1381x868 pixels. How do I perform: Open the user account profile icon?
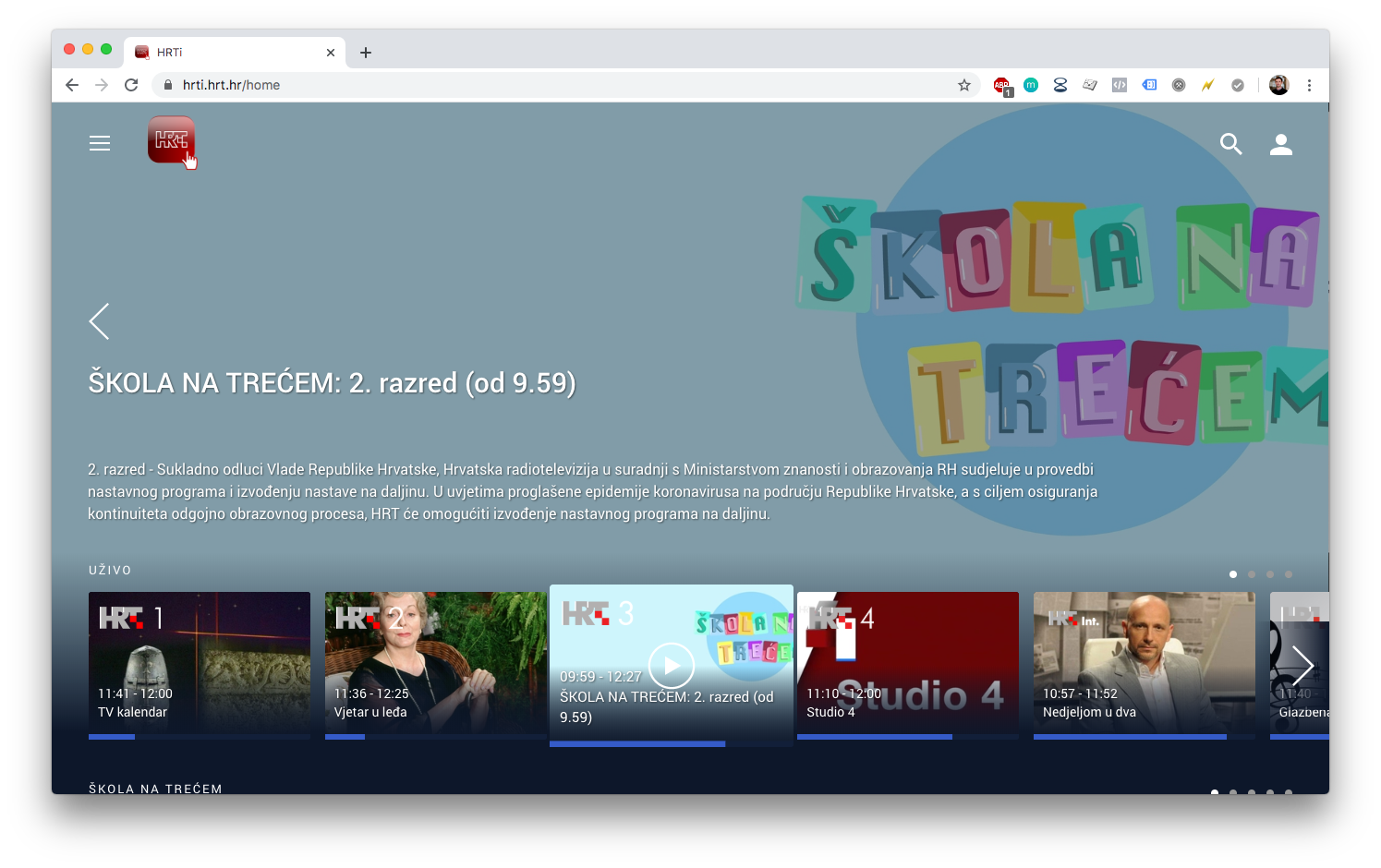(x=1280, y=144)
